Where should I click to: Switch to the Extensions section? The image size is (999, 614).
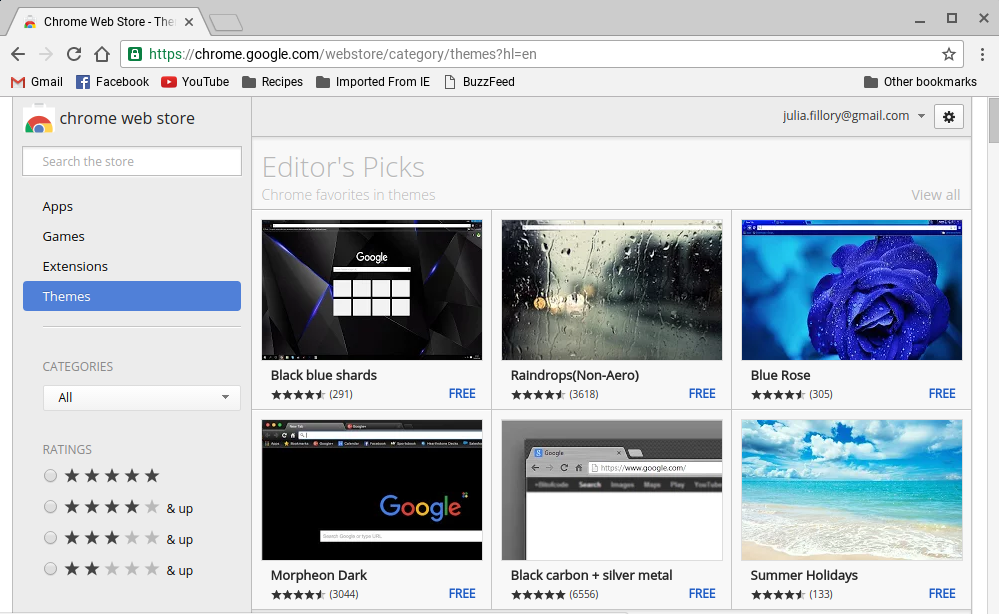tap(77, 266)
